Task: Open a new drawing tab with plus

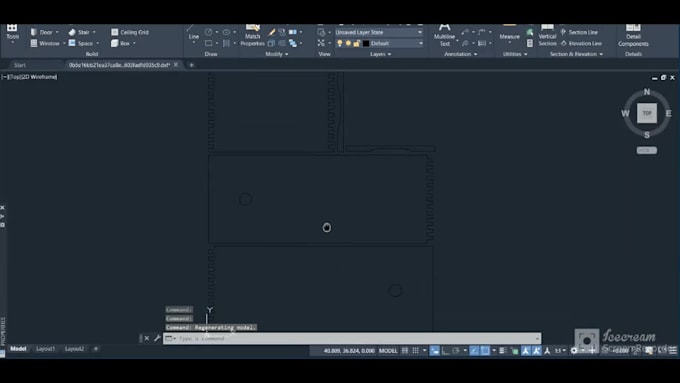Action: [x=191, y=65]
